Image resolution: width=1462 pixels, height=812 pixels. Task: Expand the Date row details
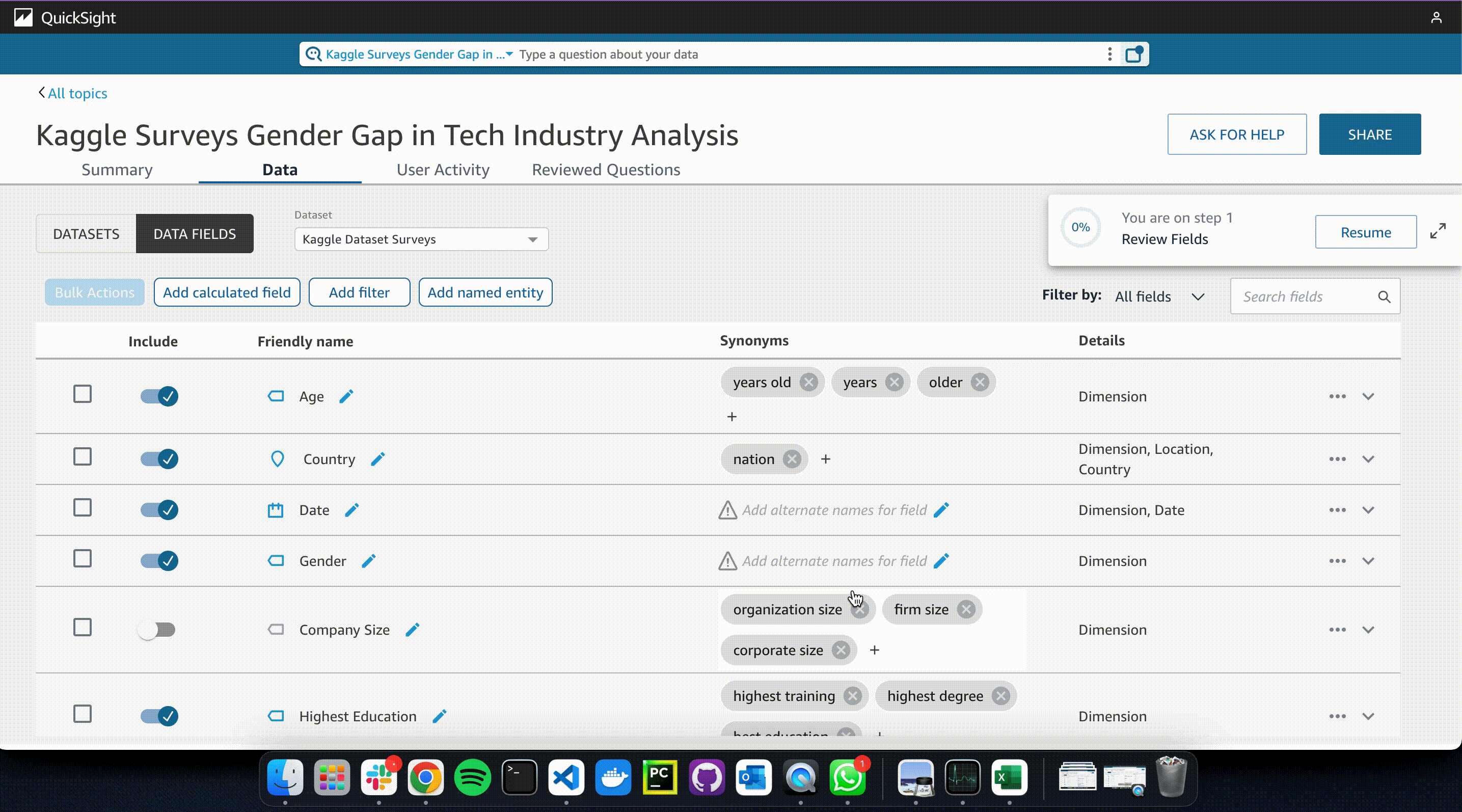[1368, 509]
